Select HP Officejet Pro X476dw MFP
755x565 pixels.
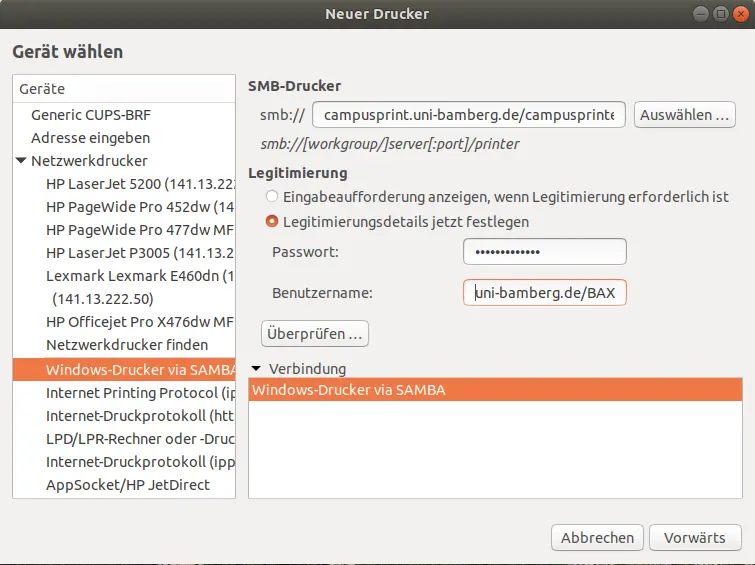(x=124, y=322)
